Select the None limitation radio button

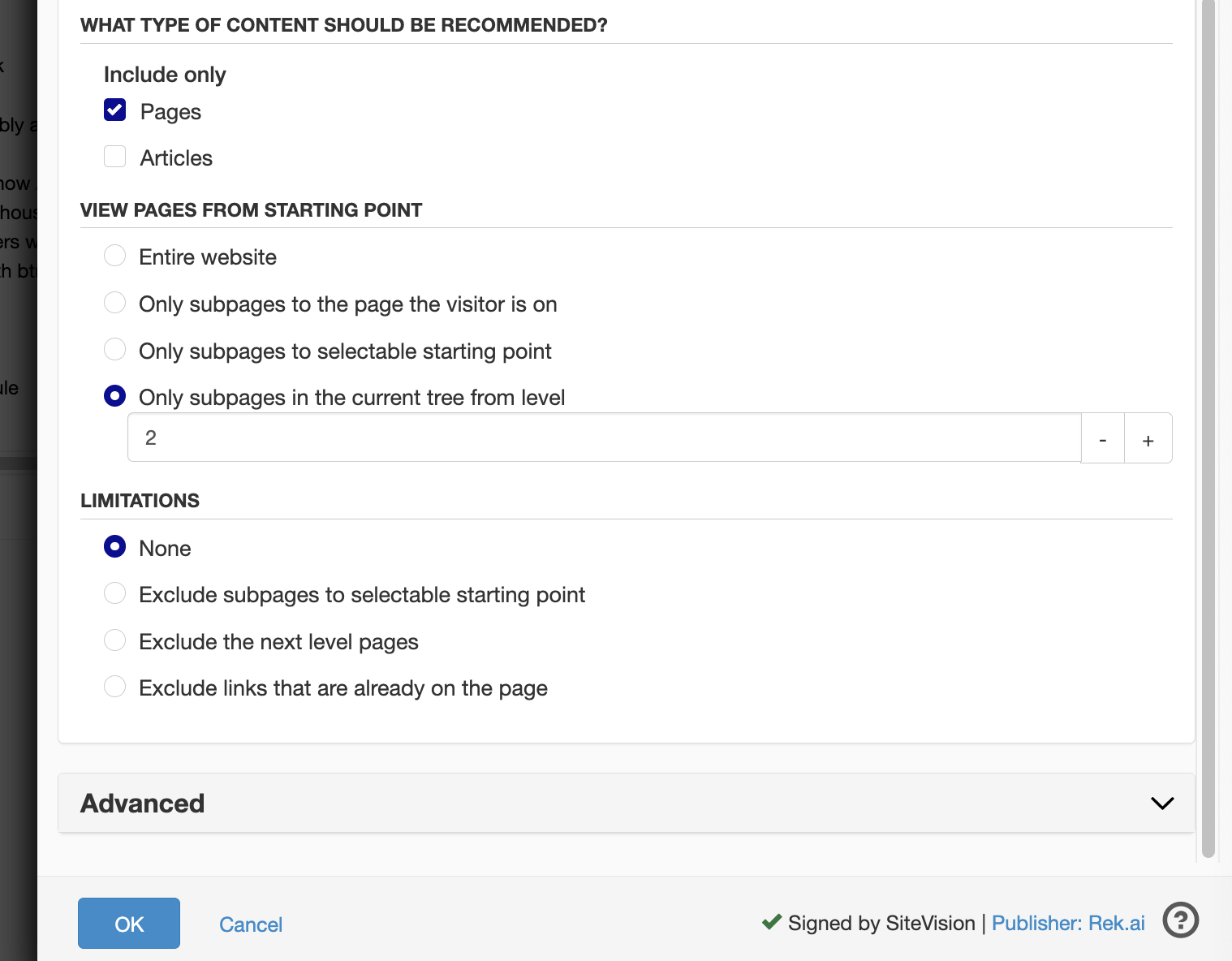tap(115, 547)
